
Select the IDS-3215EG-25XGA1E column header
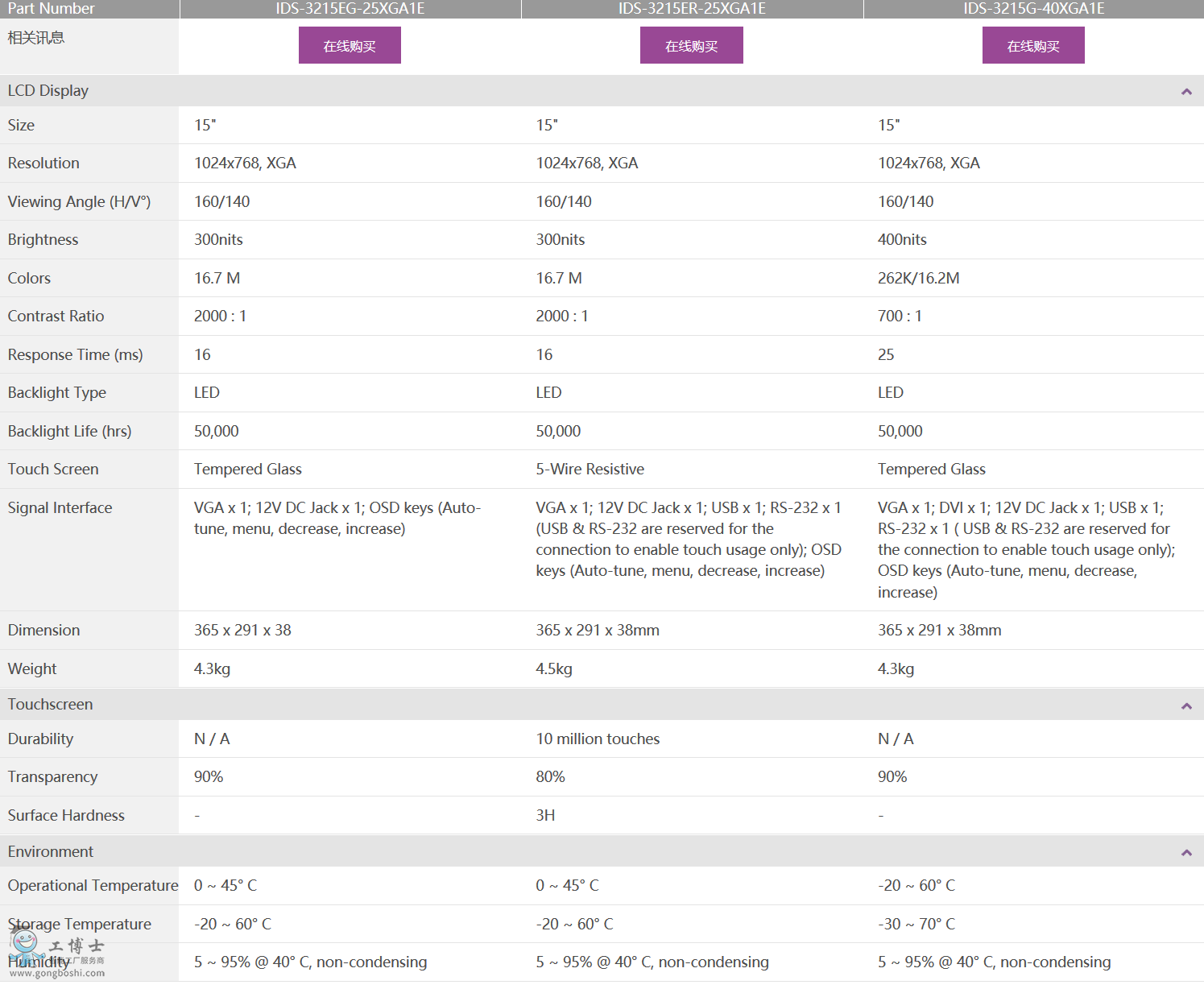[x=350, y=9]
